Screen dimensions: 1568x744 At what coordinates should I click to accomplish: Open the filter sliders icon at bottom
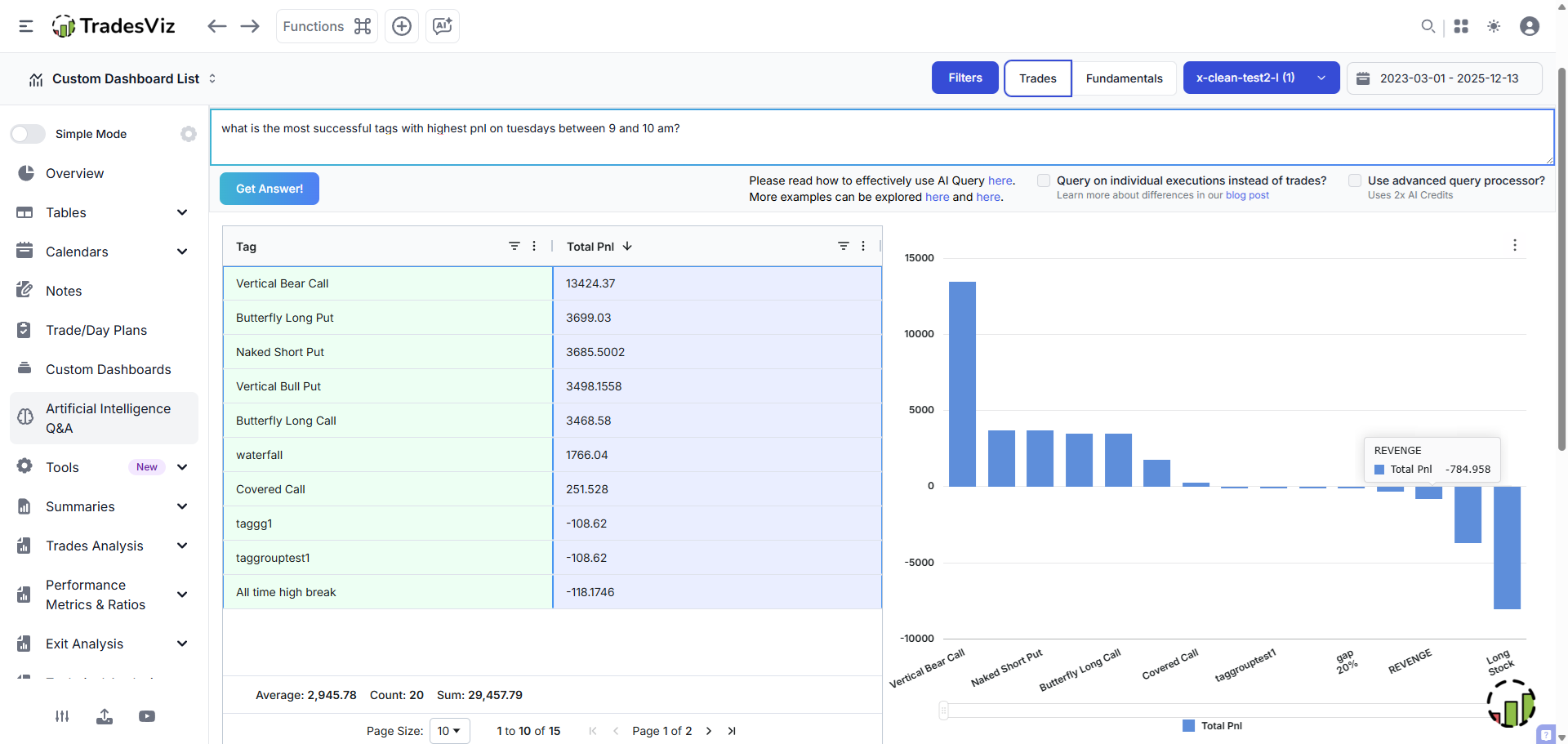coord(62,716)
